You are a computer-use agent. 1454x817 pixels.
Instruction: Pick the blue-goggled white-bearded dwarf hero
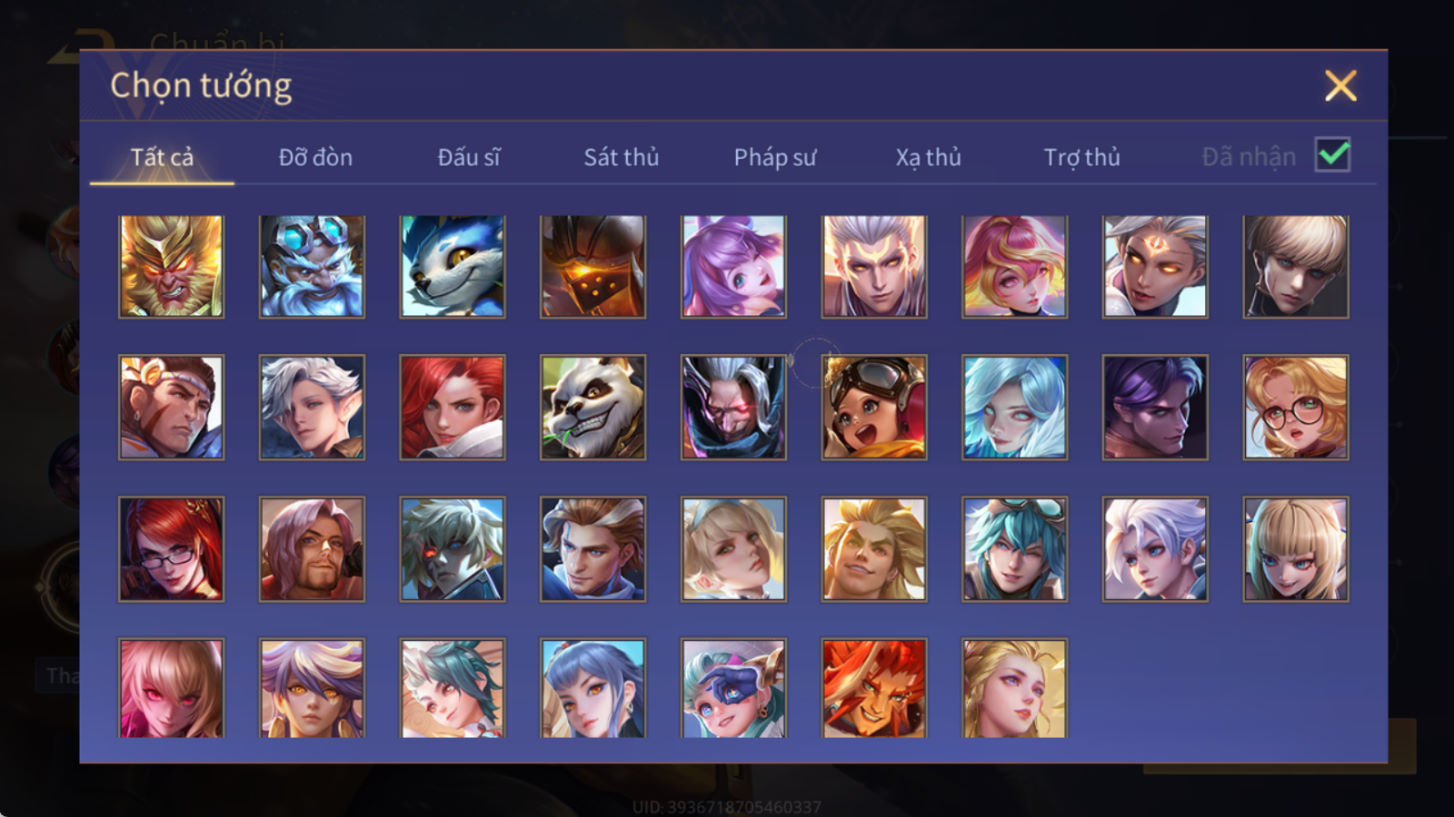coord(312,266)
